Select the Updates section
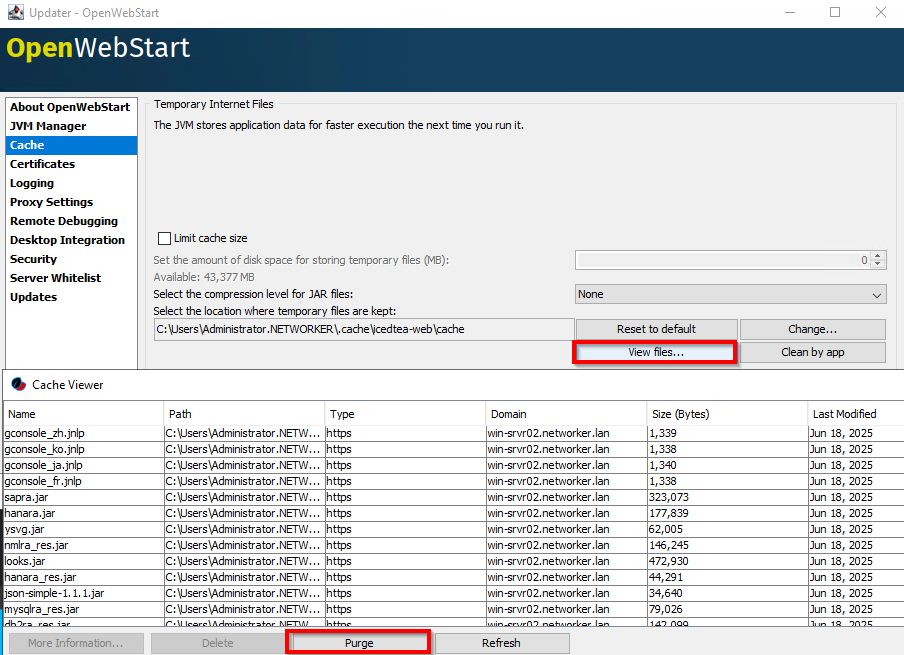The width and height of the screenshot is (904, 655). coord(35,296)
